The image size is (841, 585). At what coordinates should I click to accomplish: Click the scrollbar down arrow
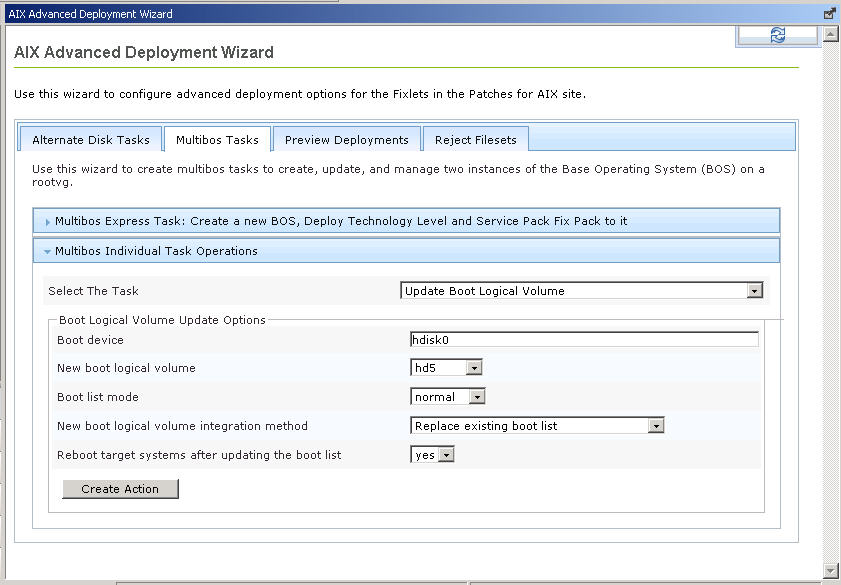point(830,570)
